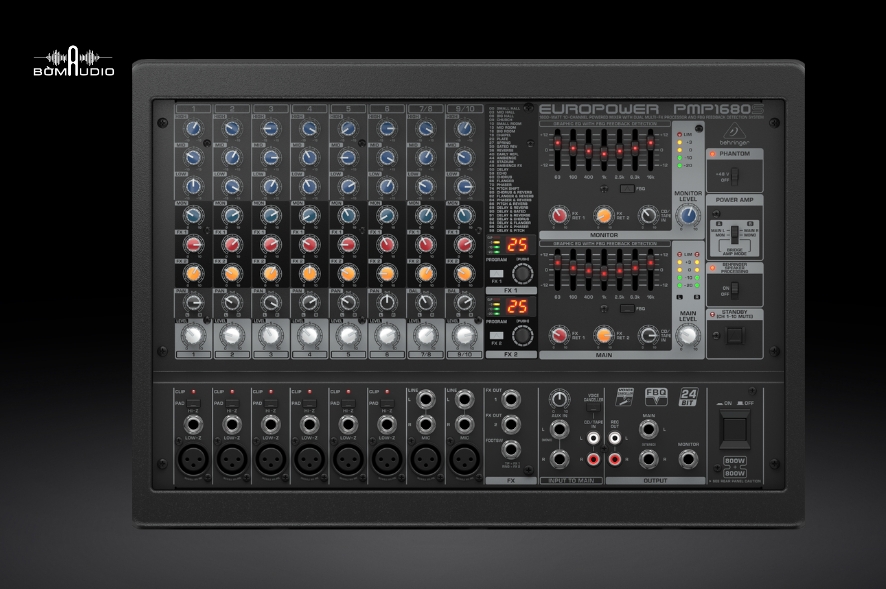The height and width of the screenshot is (589, 886).
Task: Click Main section orange FX RET 2 knob
Action: coord(603,336)
